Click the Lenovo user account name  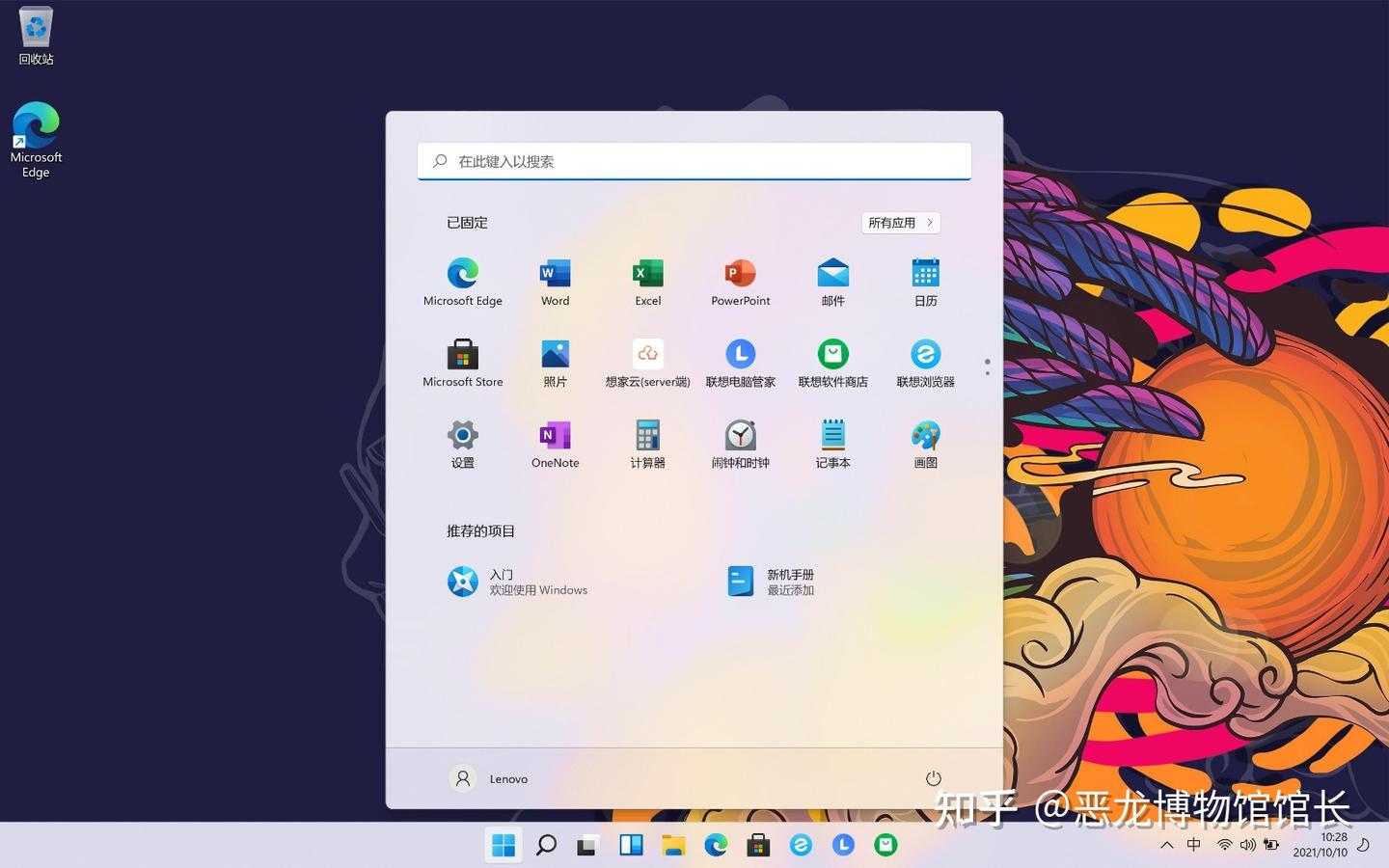click(508, 778)
